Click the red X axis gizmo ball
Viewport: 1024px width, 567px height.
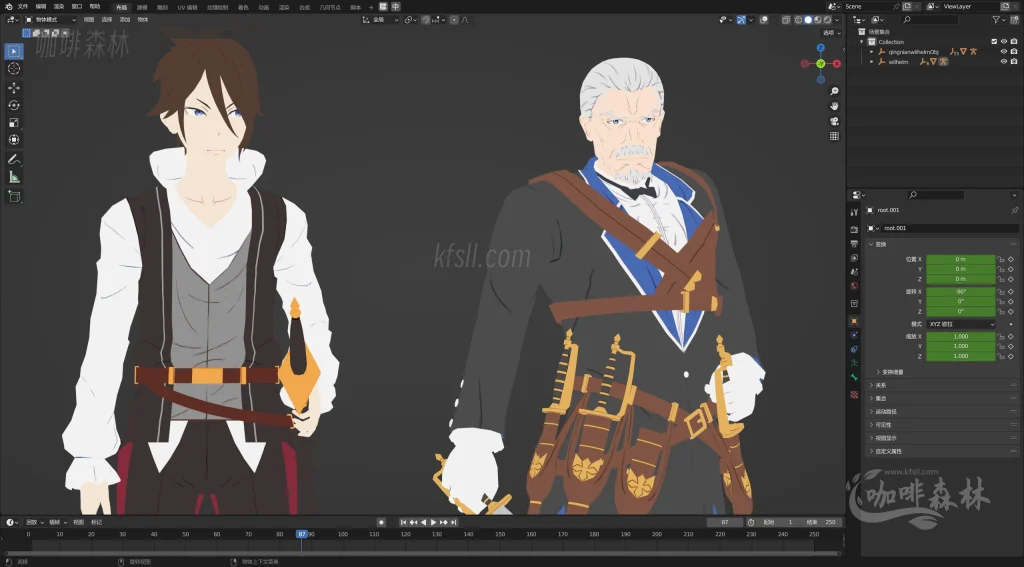coord(837,64)
